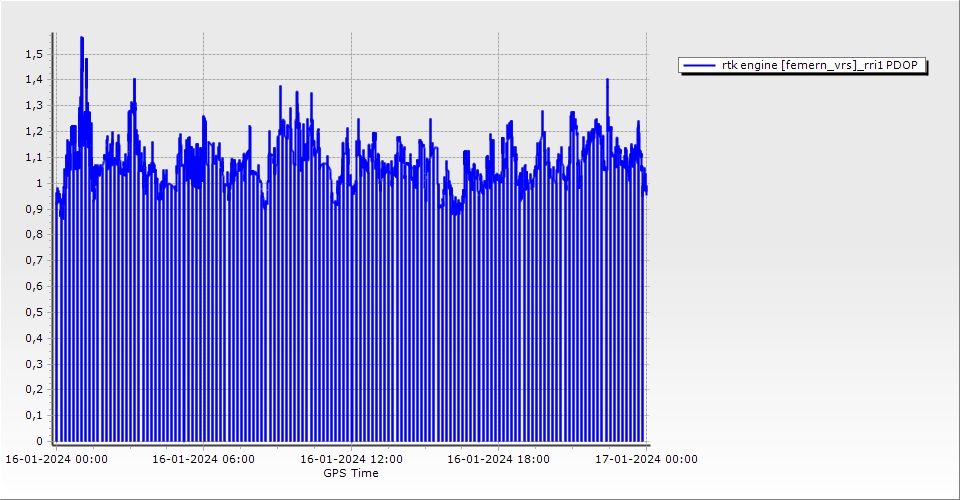Select the 16-01-2024 06:00 x-axis label
This screenshot has width=960, height=500.
(x=203, y=459)
